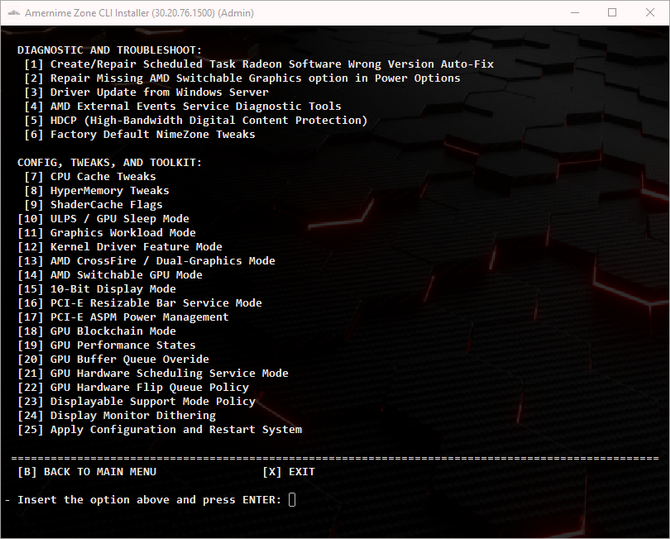Click option [11] Graphics Workload Mode

107,233
